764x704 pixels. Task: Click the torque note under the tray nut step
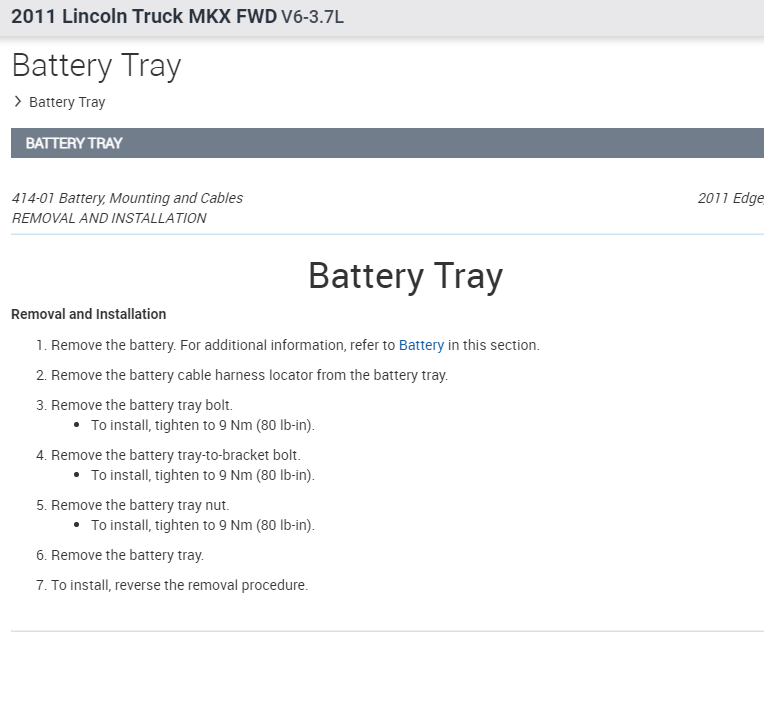(203, 525)
